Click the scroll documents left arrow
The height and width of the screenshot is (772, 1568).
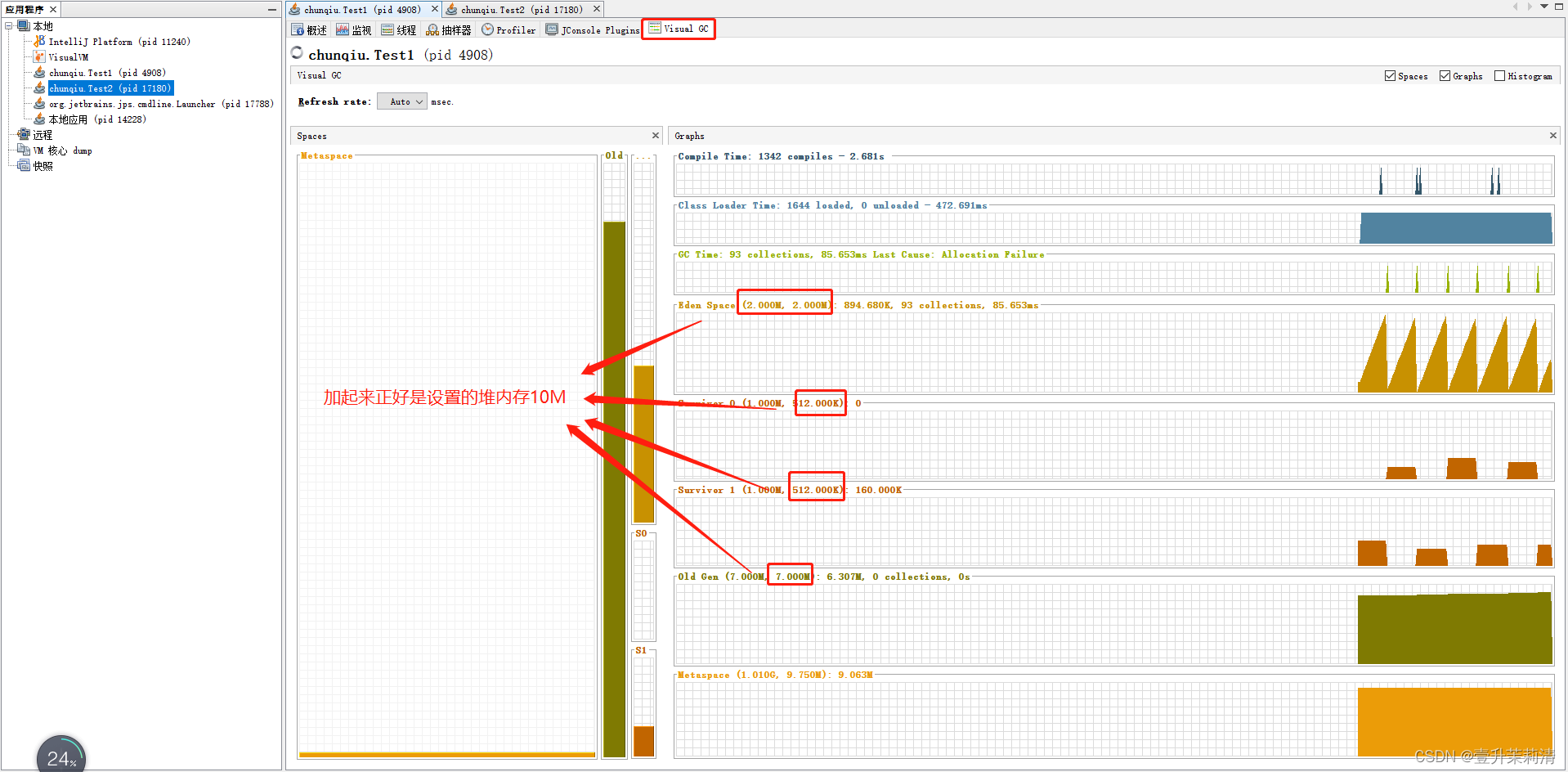[1515, 7]
